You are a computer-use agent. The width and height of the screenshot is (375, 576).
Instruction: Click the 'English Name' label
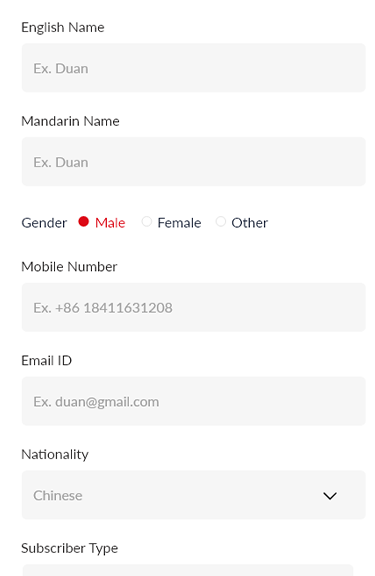pos(63,28)
